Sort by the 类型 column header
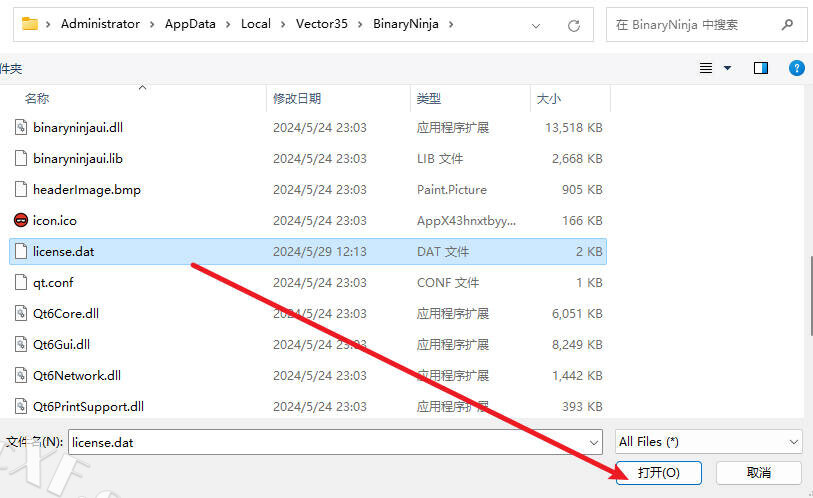 point(429,99)
